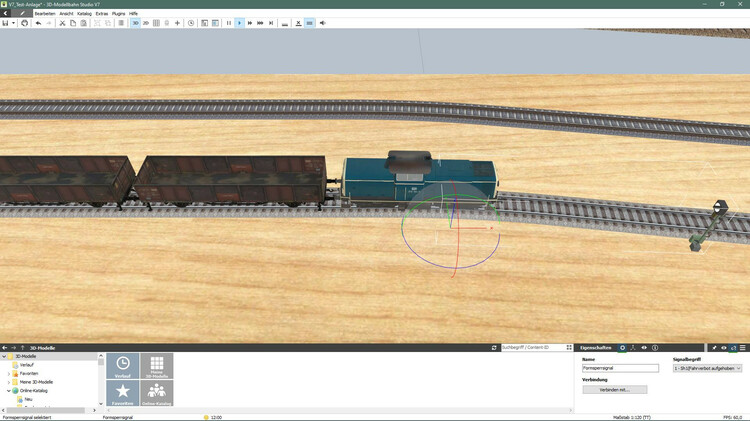Viewport: 750px width, 421px height.
Task: Click the Suchbegriff / Content-ID search field
Action: (x=532, y=348)
